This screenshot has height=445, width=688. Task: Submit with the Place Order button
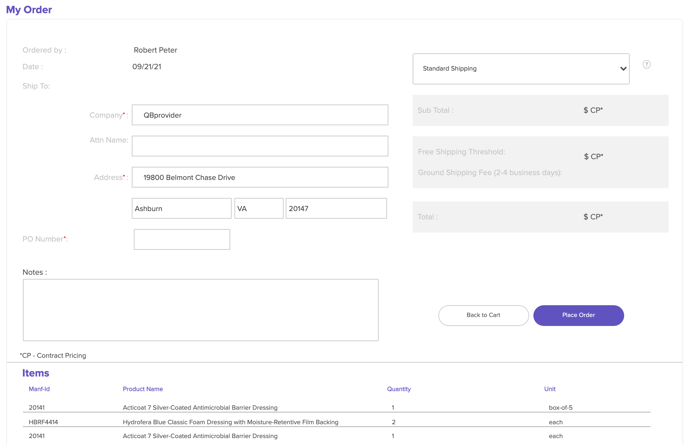(x=578, y=315)
